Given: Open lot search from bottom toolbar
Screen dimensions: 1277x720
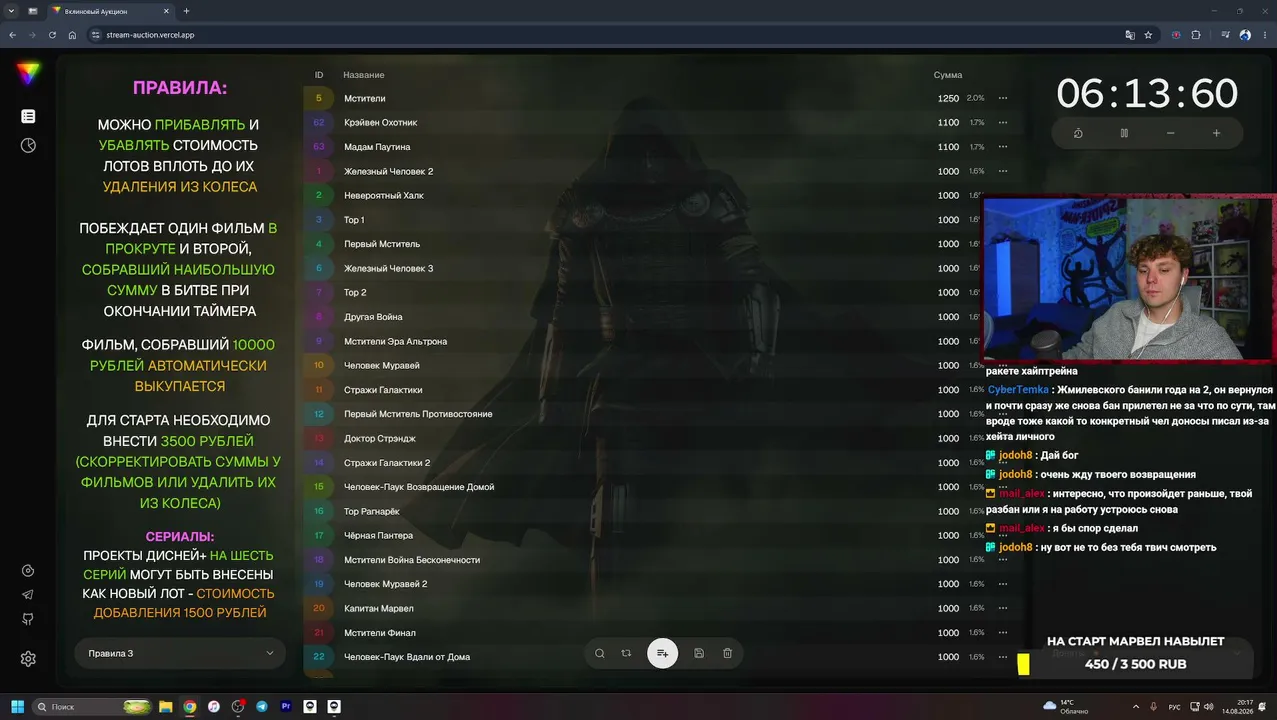Looking at the screenshot, I should [600, 653].
